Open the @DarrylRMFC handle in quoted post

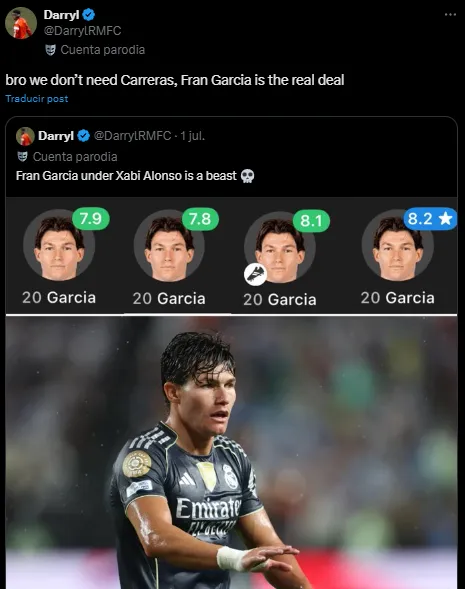(132, 136)
